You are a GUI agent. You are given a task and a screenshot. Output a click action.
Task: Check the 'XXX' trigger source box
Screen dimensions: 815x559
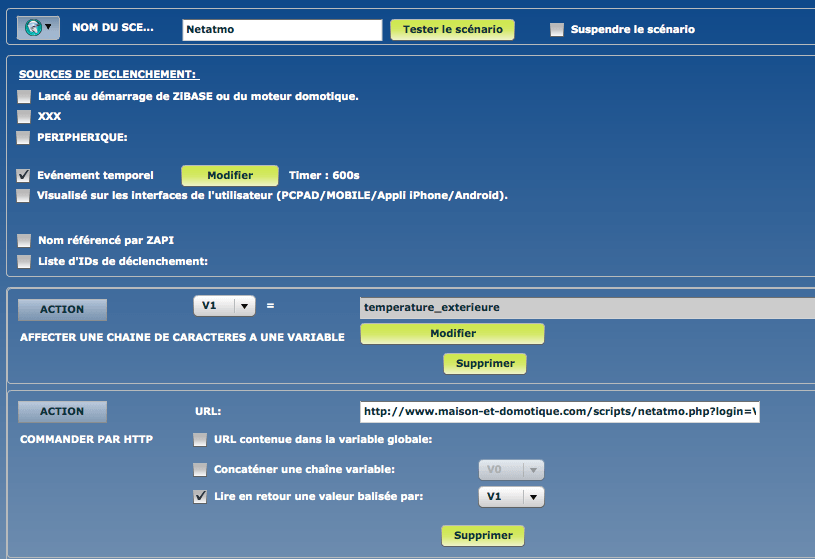pos(24,116)
